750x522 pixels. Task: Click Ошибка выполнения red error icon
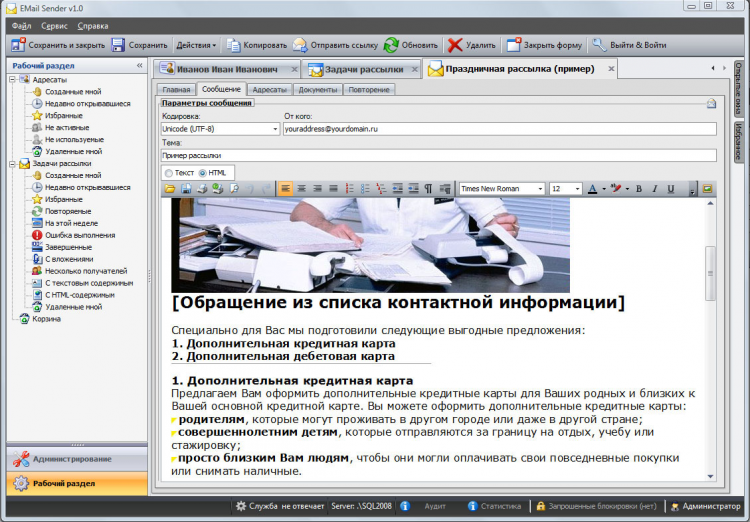(x=37, y=235)
